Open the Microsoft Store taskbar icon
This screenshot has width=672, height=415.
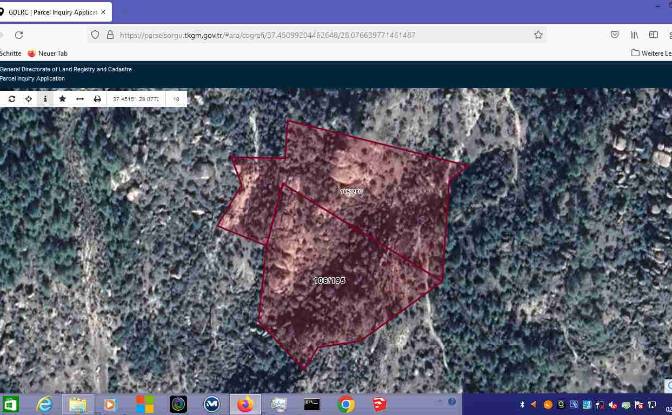click(x=144, y=404)
